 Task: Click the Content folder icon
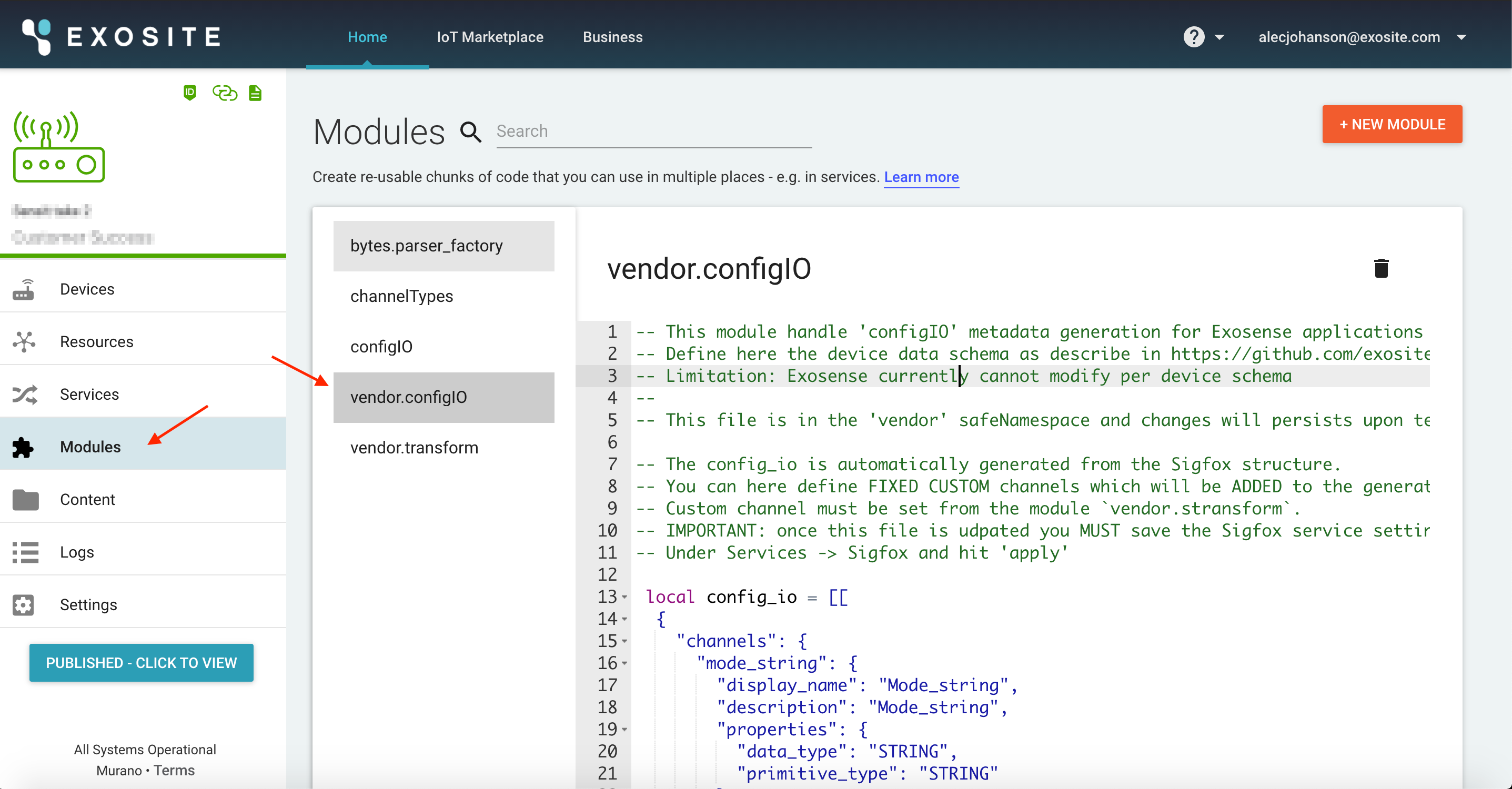click(x=25, y=500)
